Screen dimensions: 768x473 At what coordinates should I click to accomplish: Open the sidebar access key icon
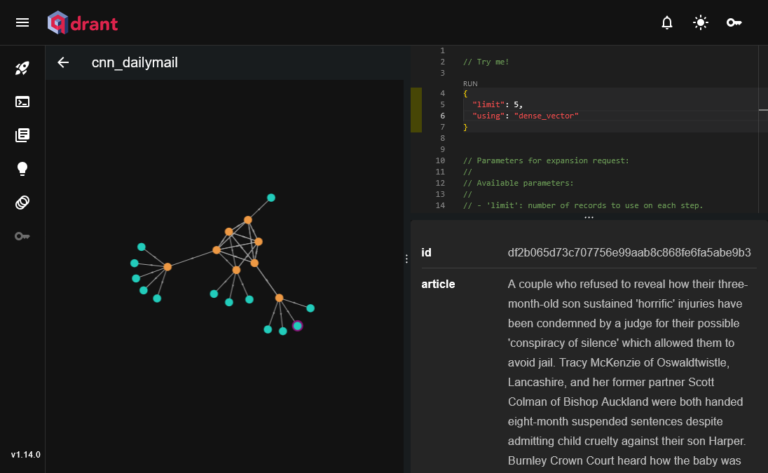click(x=22, y=236)
